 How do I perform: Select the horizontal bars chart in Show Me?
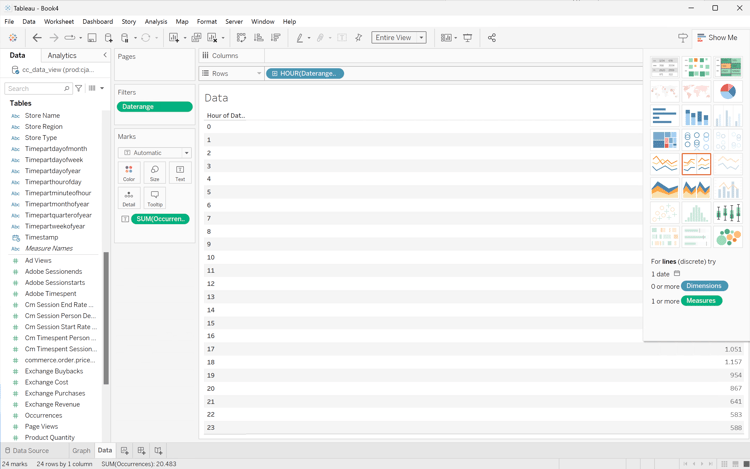[x=664, y=115]
